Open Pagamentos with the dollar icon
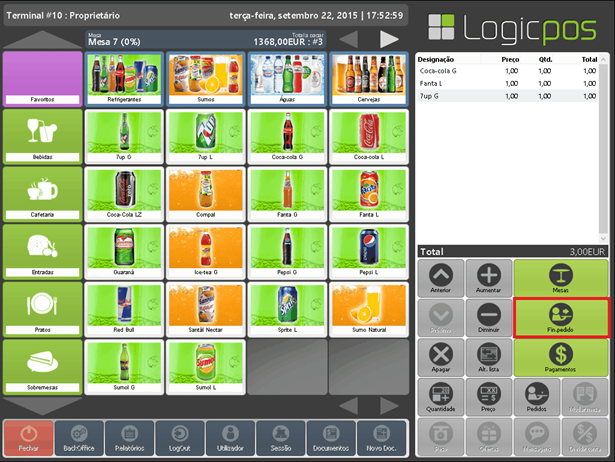615x462 pixels. pyautogui.click(x=561, y=358)
